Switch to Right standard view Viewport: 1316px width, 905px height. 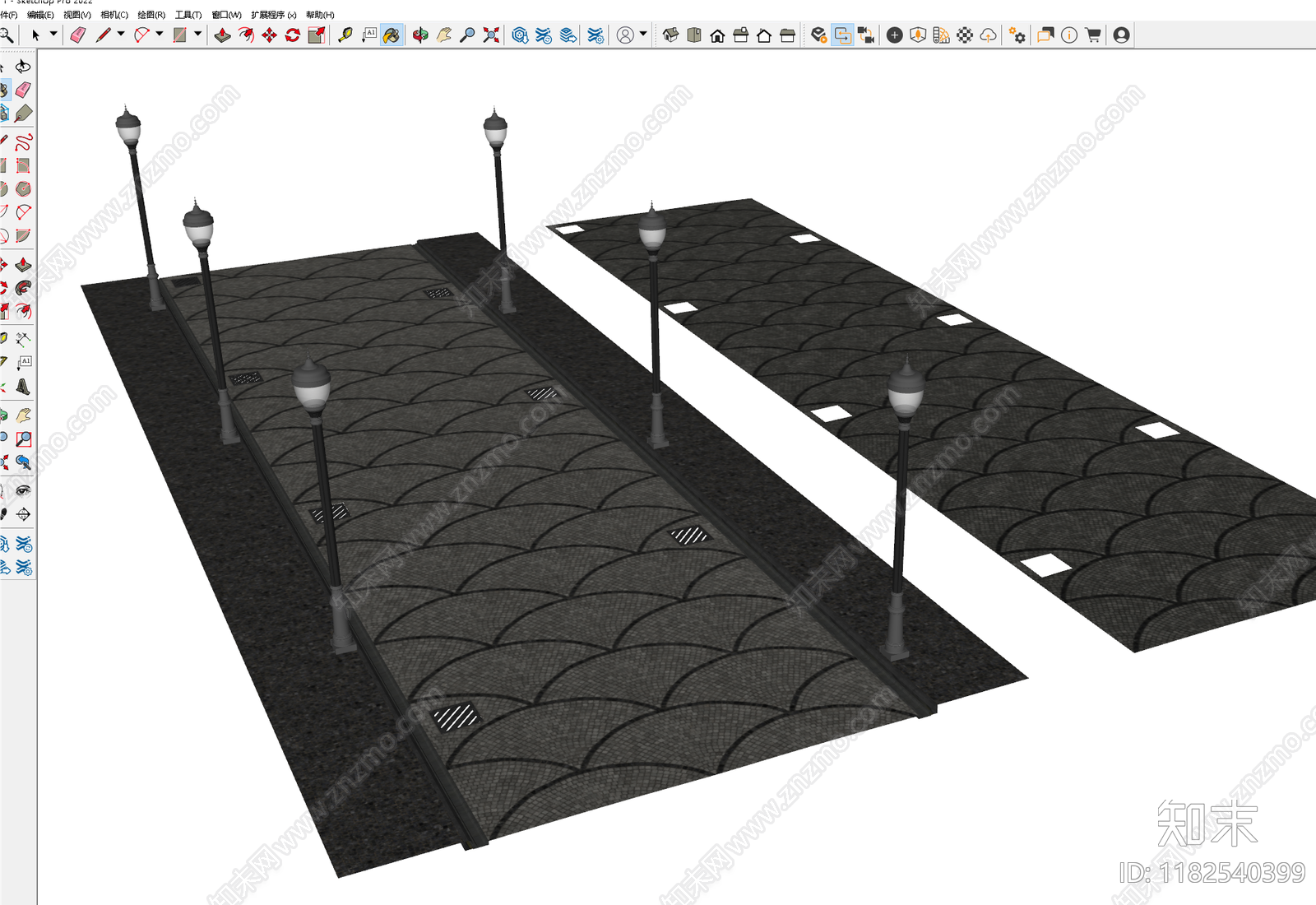click(741, 35)
